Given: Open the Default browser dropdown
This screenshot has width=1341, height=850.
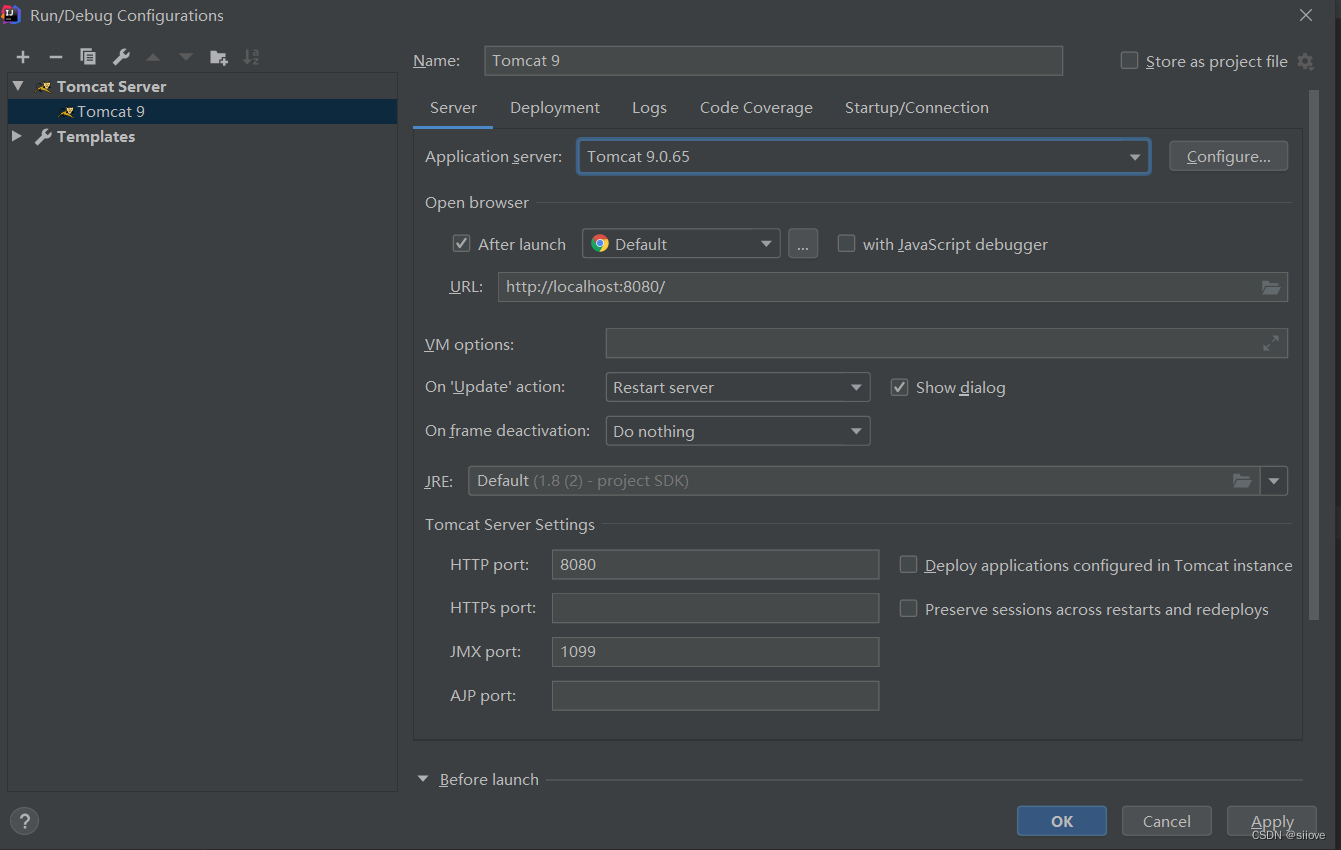Looking at the screenshot, I should [681, 244].
